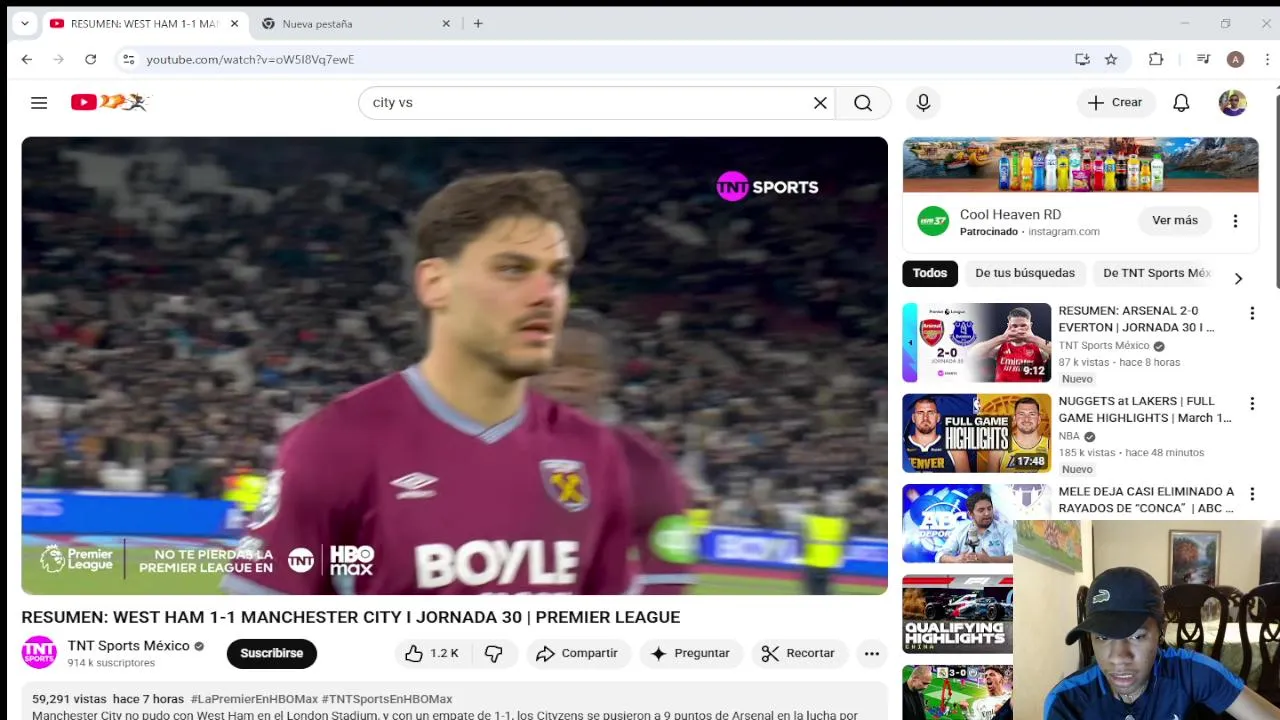Open options for Nuggets Lakers video
The width and height of the screenshot is (1280, 720).
click(1252, 404)
